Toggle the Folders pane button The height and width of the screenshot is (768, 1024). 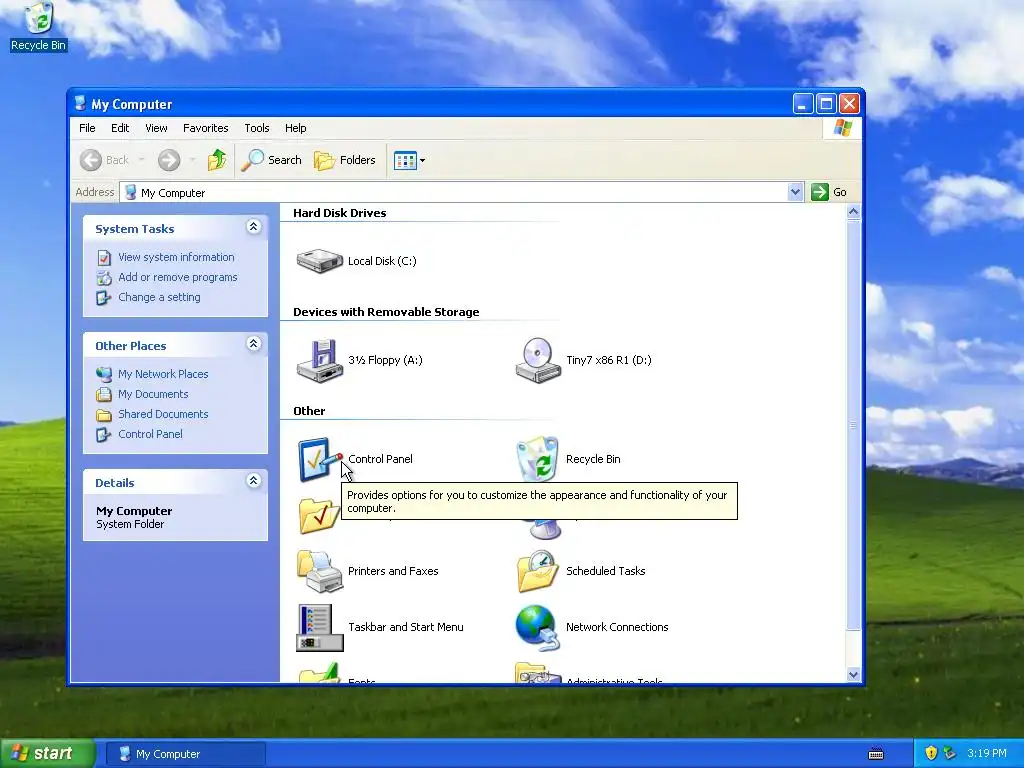click(x=345, y=160)
